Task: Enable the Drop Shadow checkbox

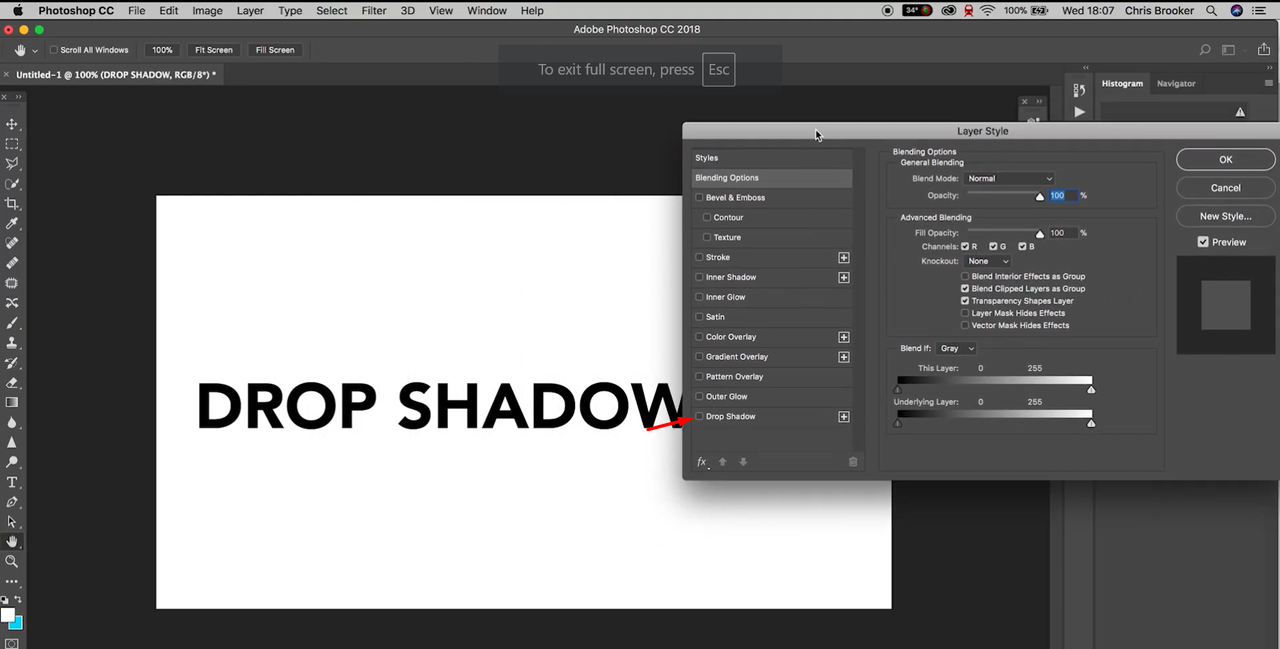Action: point(699,416)
